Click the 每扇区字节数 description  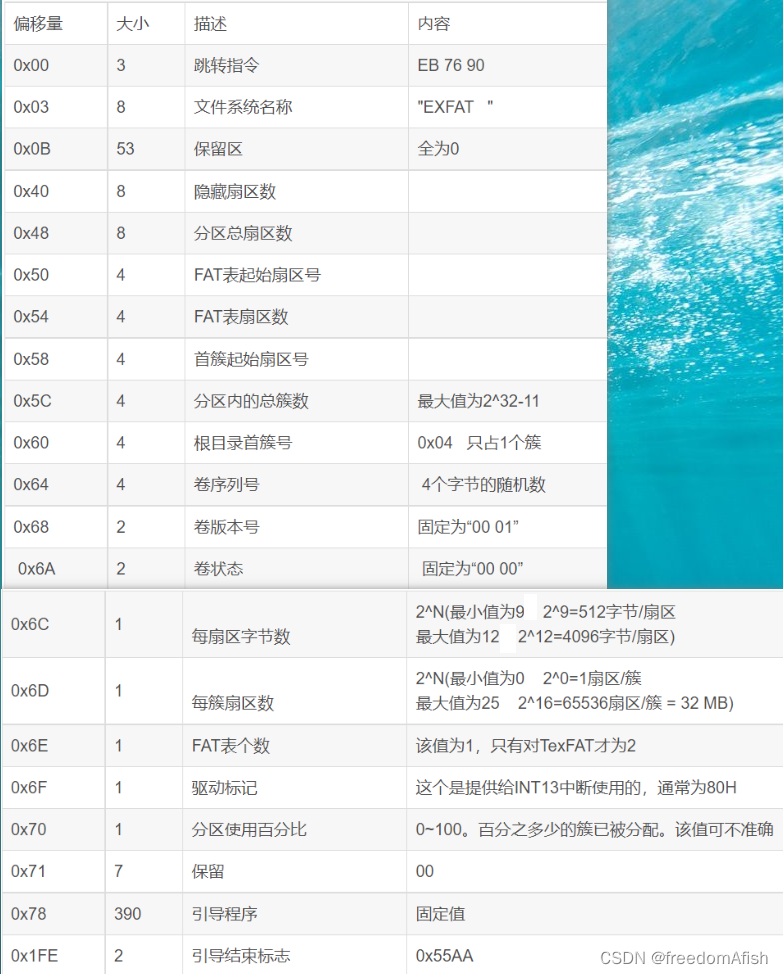(x=241, y=636)
